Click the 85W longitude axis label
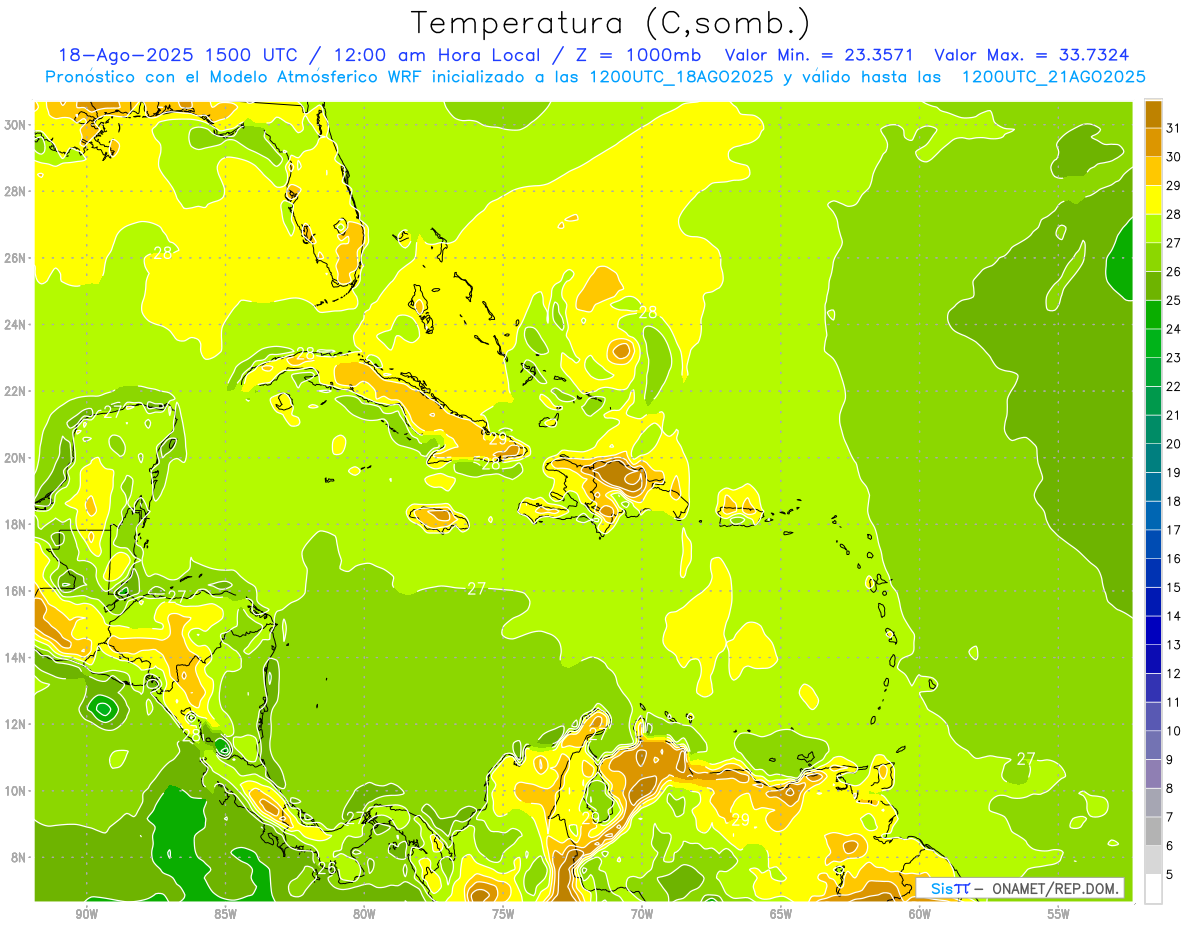The image size is (1200, 927). (225, 914)
